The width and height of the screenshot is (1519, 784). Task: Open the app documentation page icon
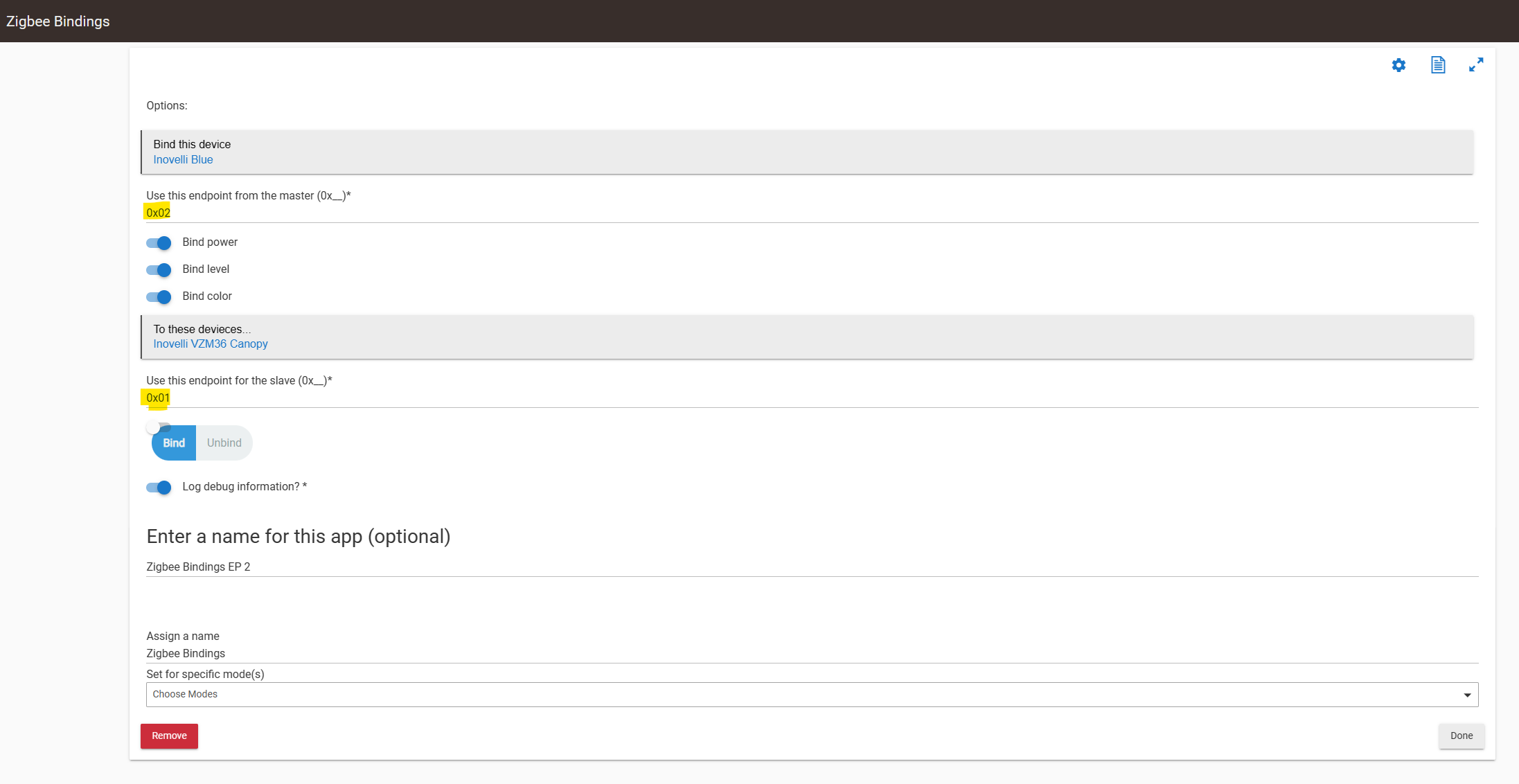point(1438,65)
